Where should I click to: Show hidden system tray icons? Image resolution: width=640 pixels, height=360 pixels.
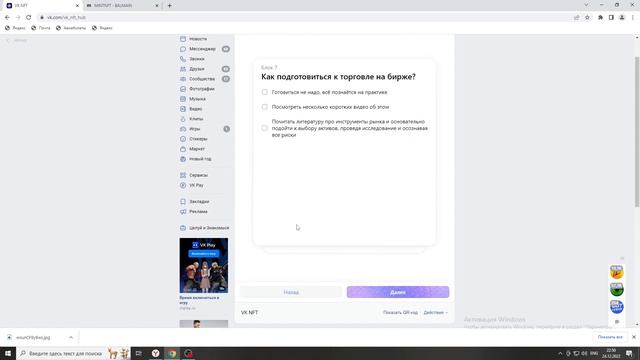[560, 353]
